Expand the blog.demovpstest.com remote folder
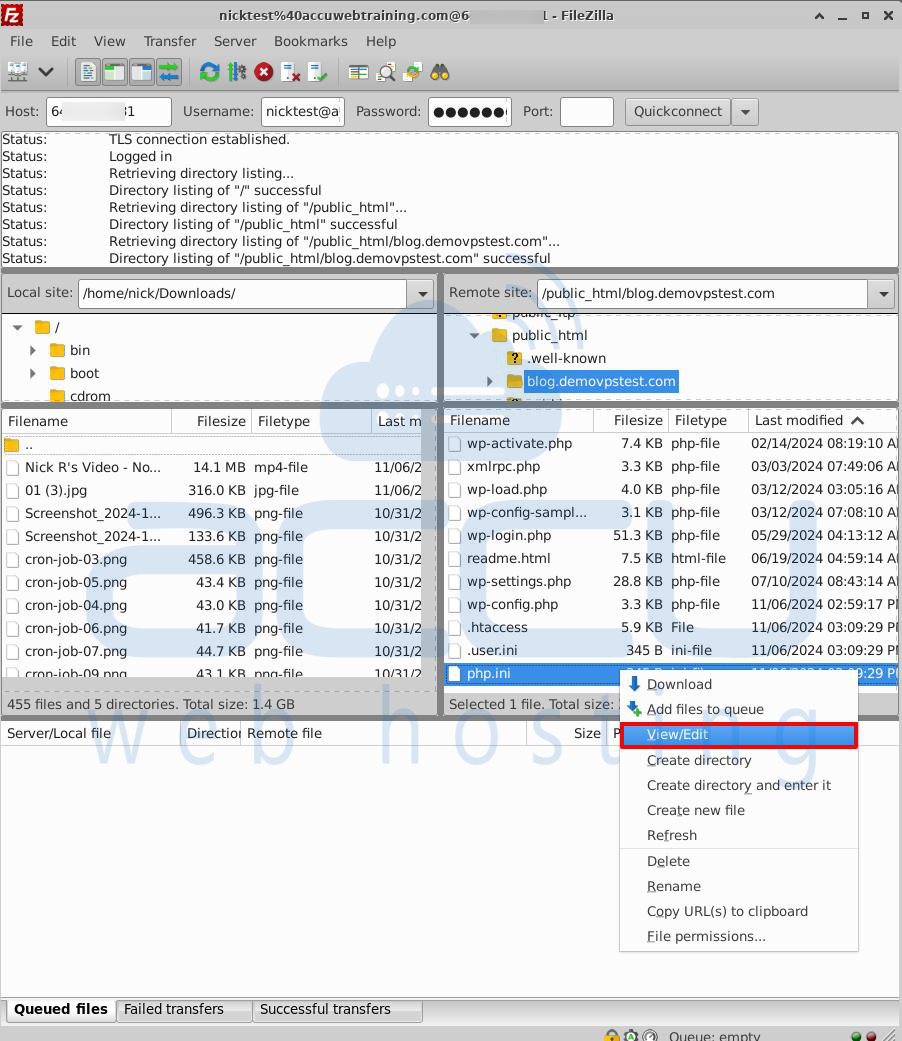Image resolution: width=902 pixels, height=1041 pixels. (490, 381)
